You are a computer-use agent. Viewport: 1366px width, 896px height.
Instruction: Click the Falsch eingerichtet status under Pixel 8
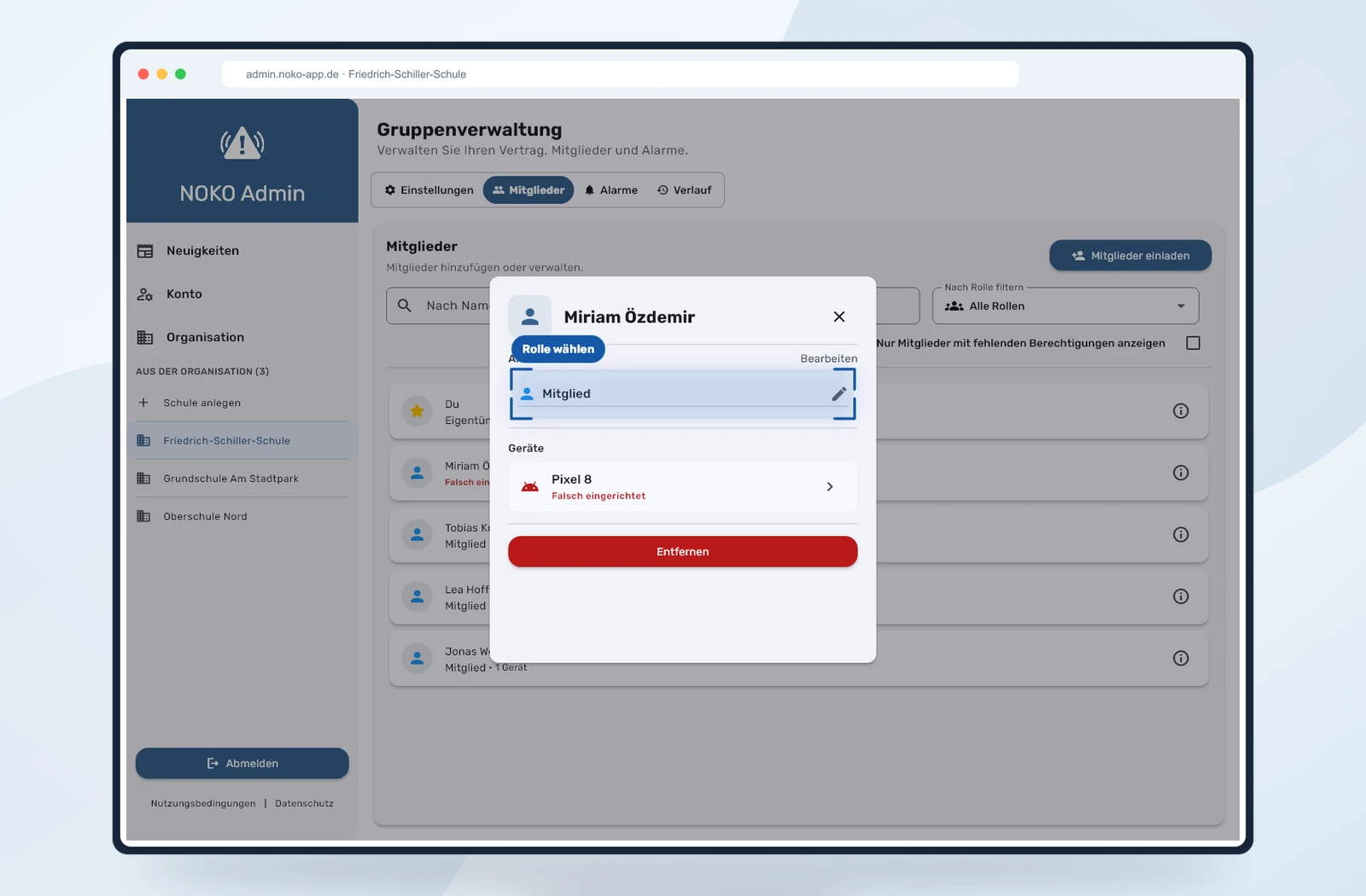(598, 496)
